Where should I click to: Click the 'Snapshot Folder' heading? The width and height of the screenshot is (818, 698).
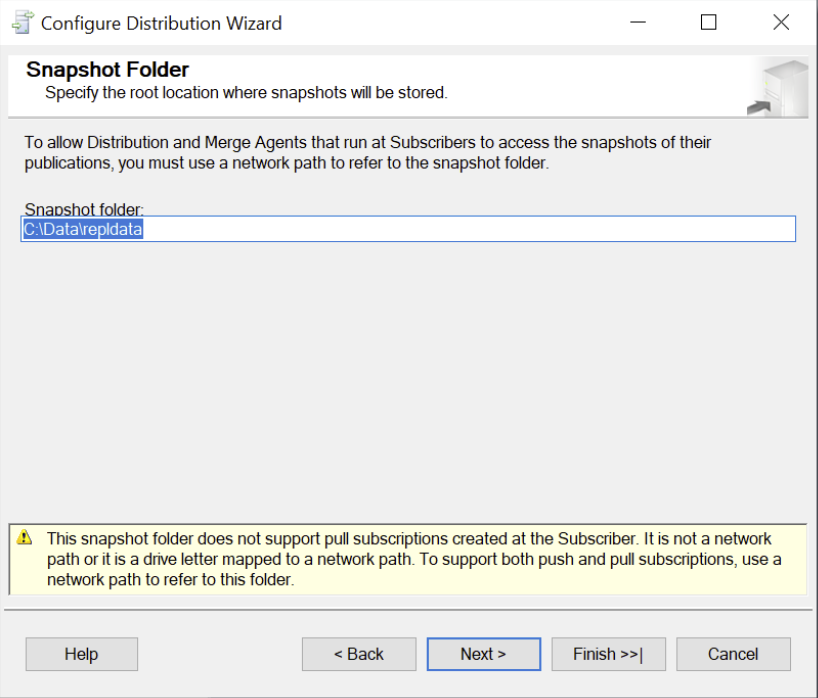click(x=107, y=69)
